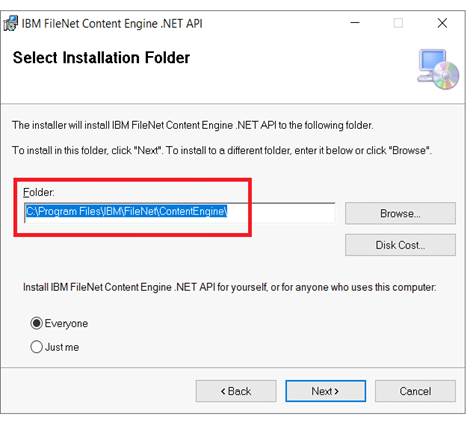Image resolution: width=476 pixels, height=425 pixels.
Task: Click the 'installer will install' description line
Action: pyautogui.click(x=193, y=125)
